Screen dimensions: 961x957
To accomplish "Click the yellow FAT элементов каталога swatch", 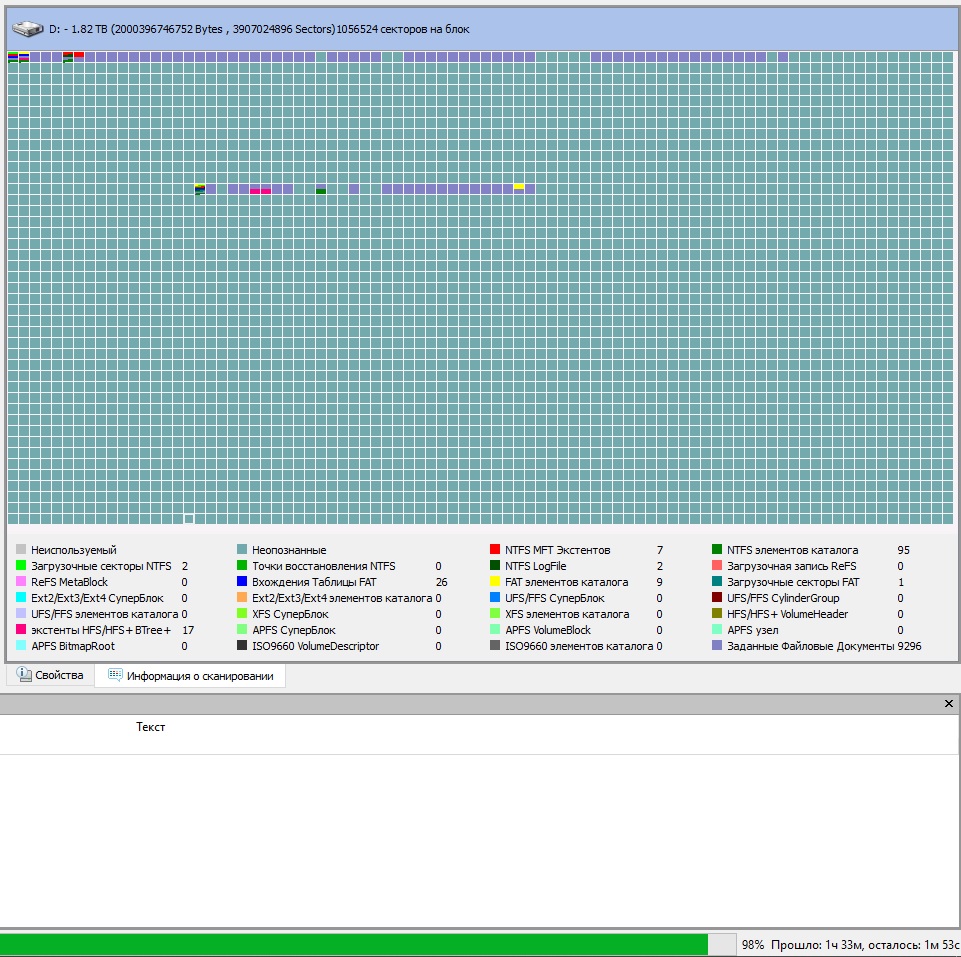I will pos(495,582).
